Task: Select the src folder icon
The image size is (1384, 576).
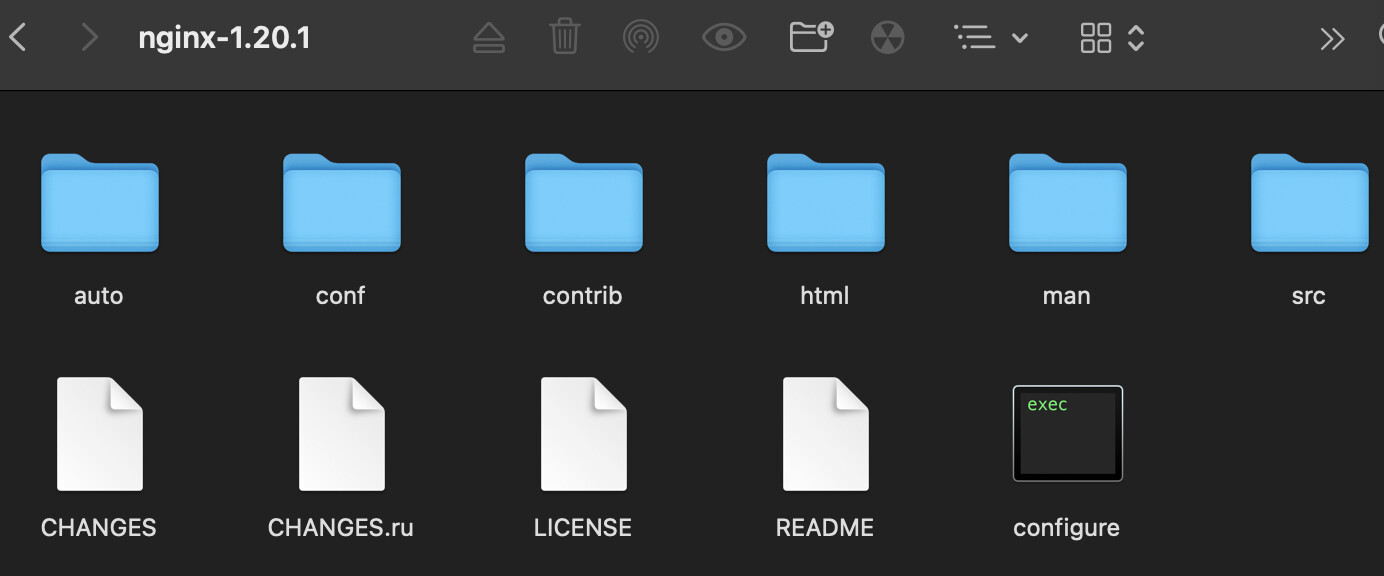Action: click(x=1310, y=202)
